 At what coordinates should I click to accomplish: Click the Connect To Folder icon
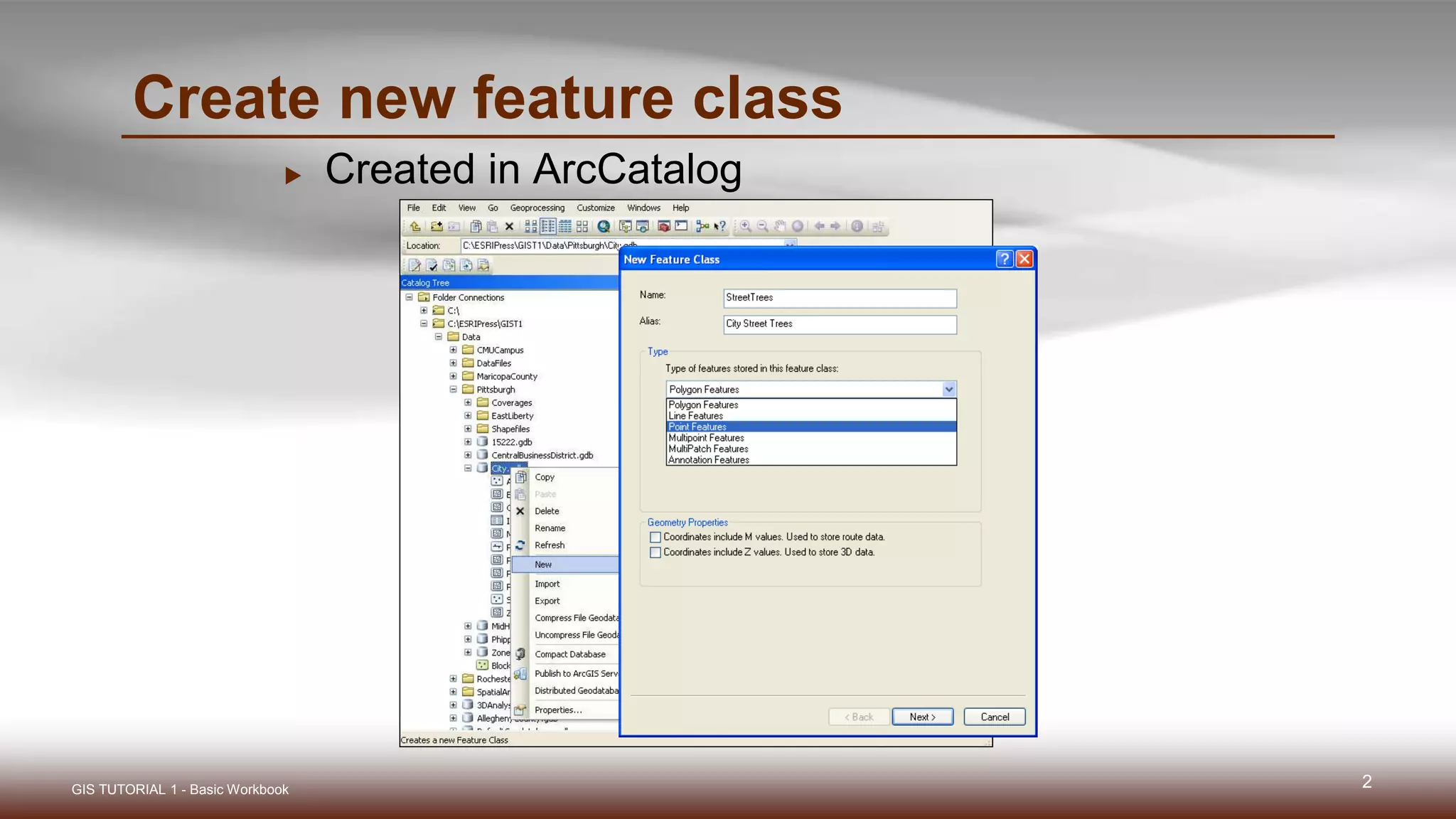click(437, 227)
